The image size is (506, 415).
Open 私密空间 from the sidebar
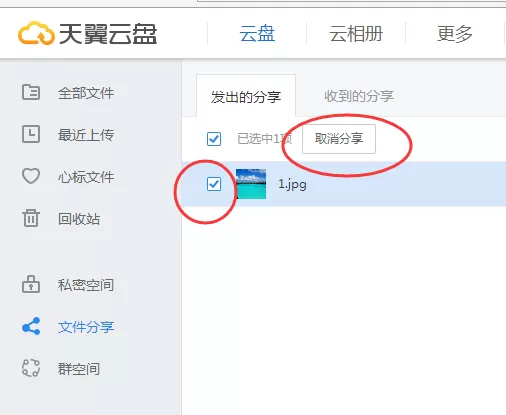86,285
